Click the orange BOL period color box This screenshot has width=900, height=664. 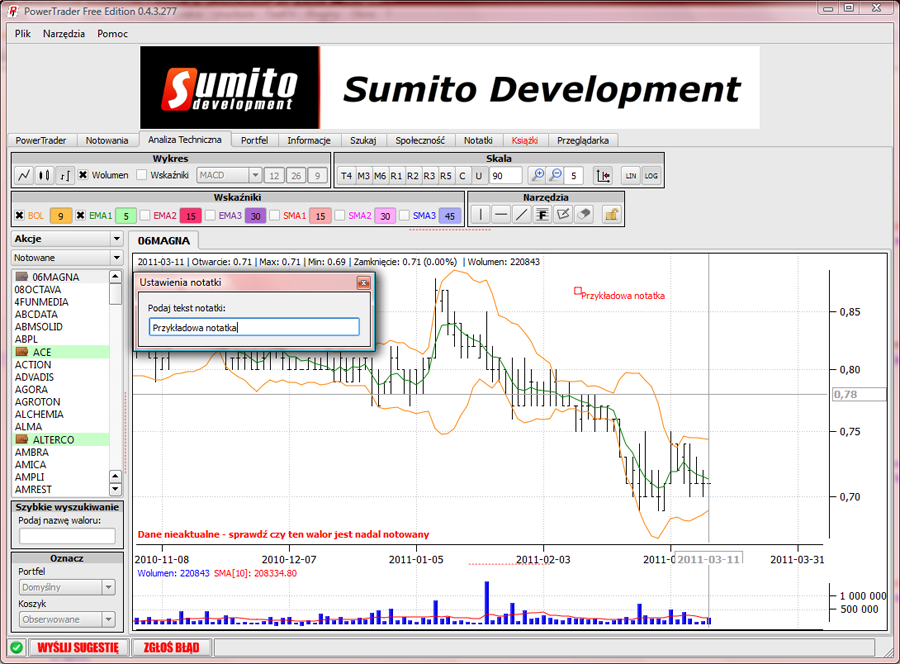60,216
